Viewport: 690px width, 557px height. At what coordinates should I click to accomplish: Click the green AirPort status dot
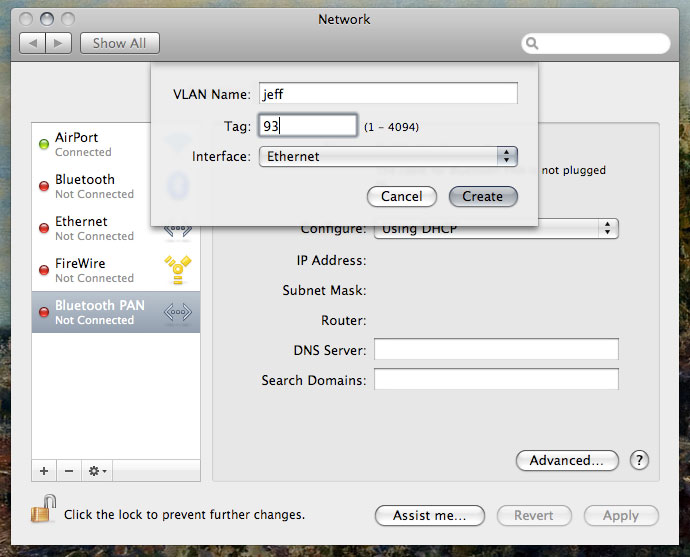44,144
